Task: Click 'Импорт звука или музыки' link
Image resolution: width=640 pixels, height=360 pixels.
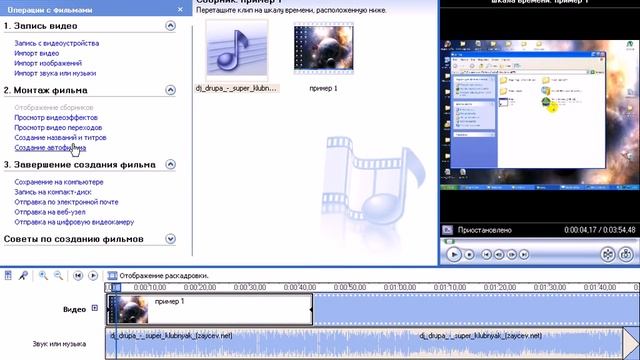Action: click(x=55, y=73)
